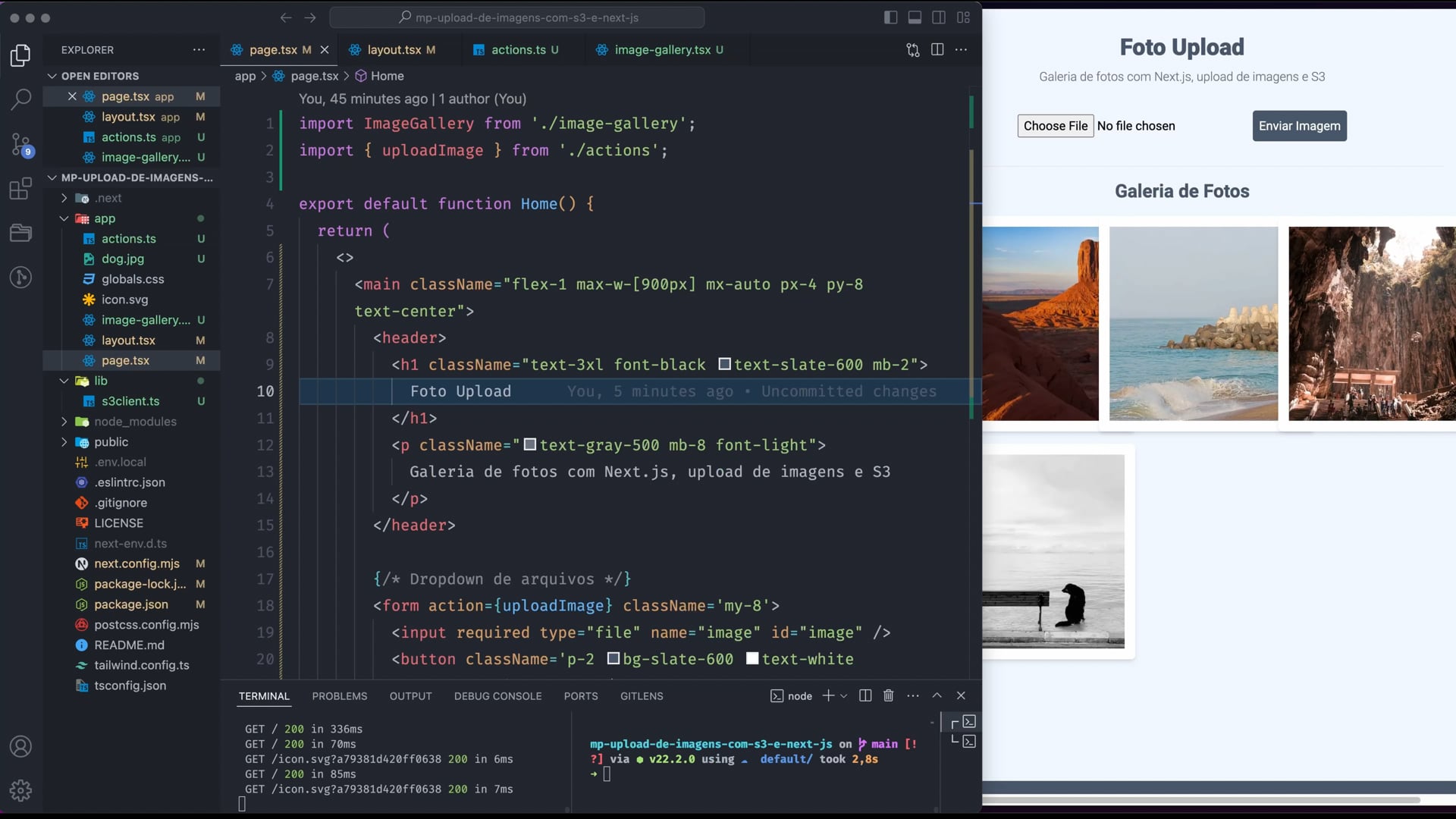The width and height of the screenshot is (1456, 819).
Task: Collapse the app folder in explorer
Action: (x=64, y=218)
